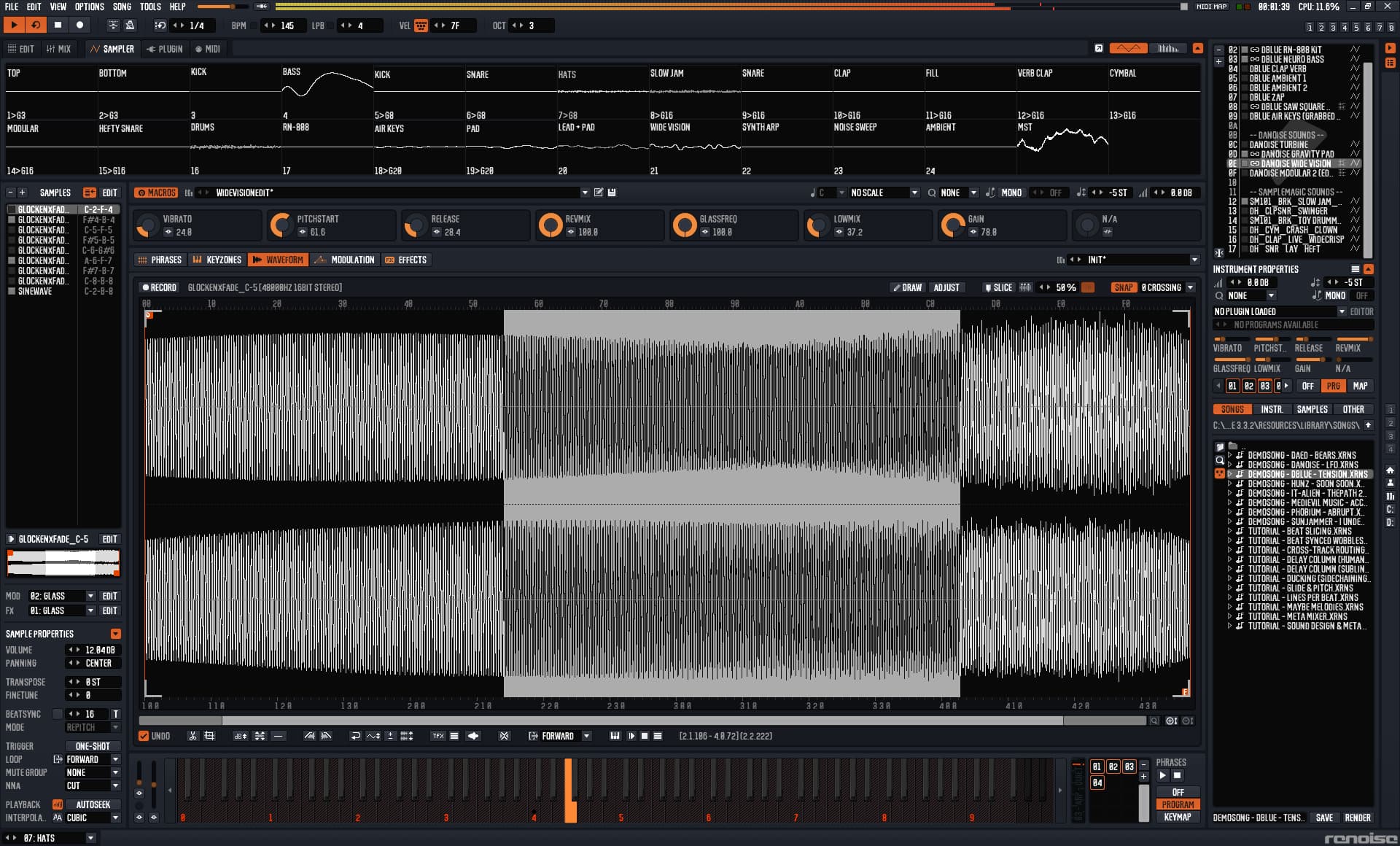Click the fade-in icon below the waveform
Screen dimensions: 1400x846
click(x=309, y=736)
